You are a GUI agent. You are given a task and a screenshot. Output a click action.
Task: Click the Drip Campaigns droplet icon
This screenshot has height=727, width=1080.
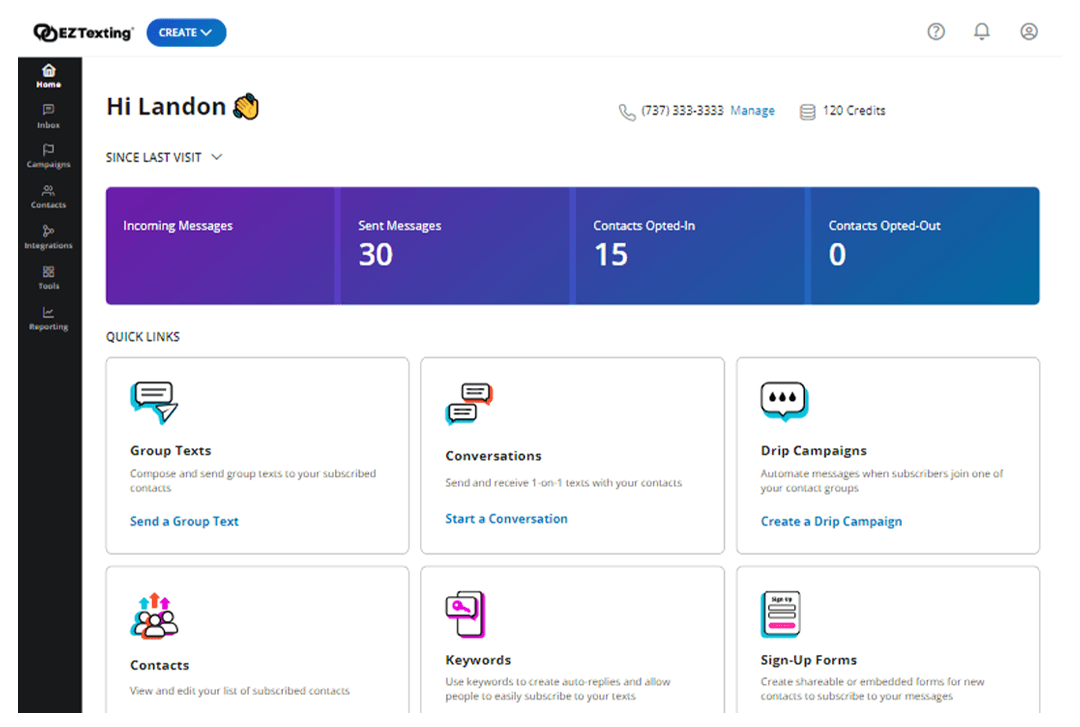click(783, 402)
